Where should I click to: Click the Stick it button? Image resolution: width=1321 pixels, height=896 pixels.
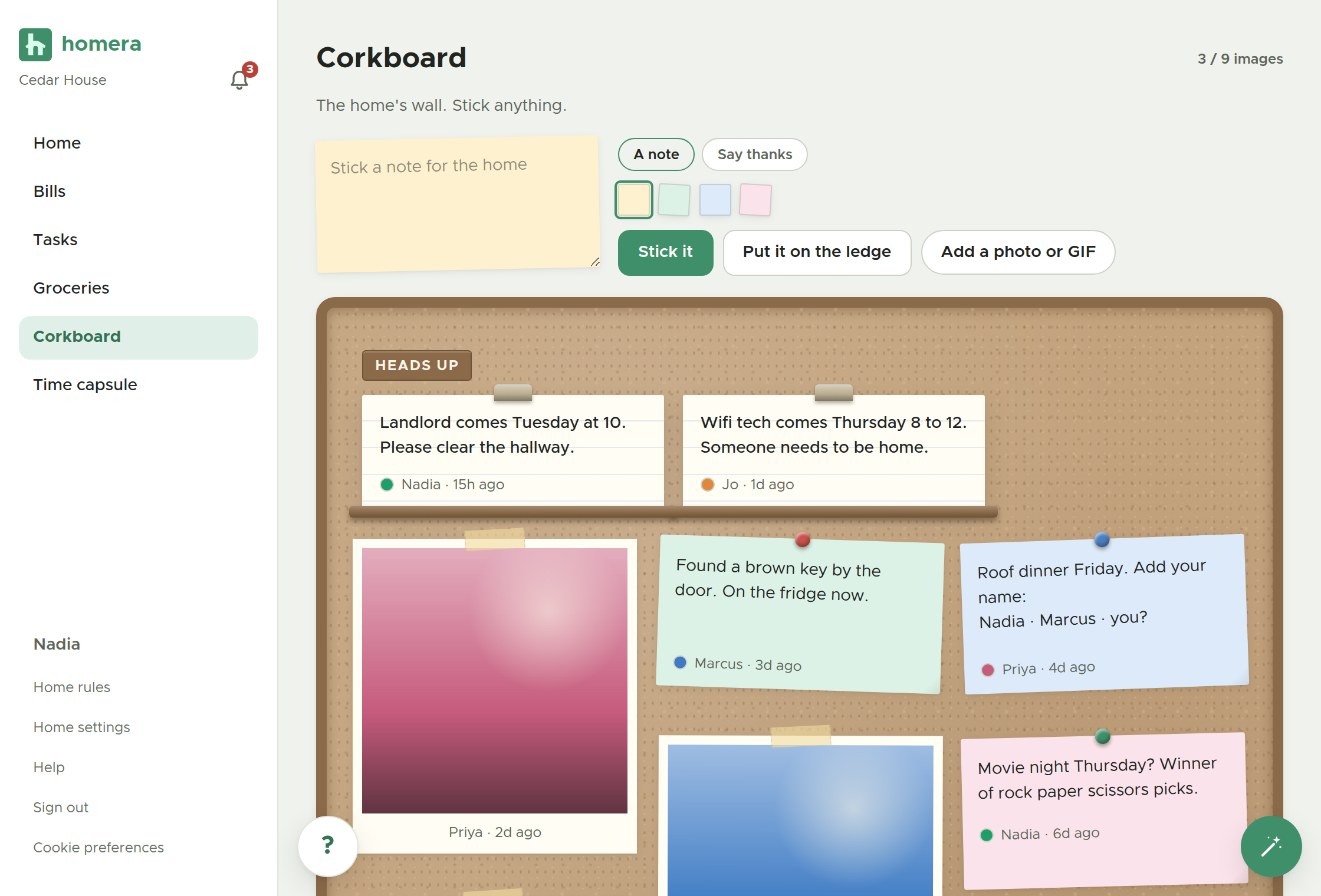[x=665, y=252]
